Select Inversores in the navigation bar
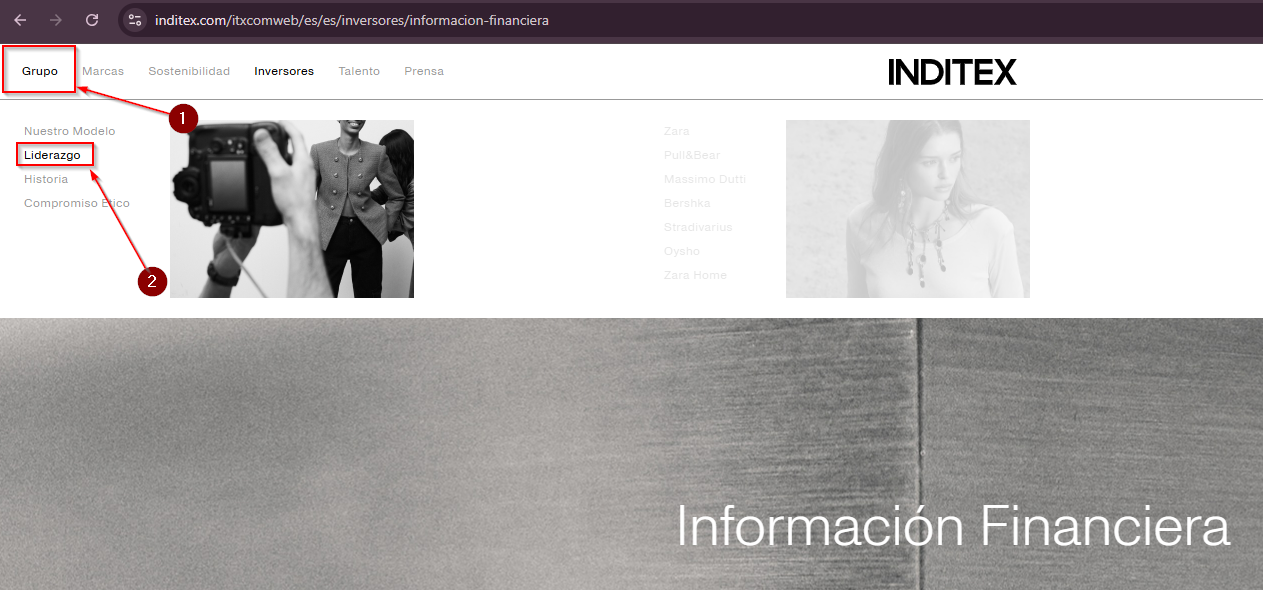Screen dimensions: 1263x590 pyautogui.click(x=284, y=71)
